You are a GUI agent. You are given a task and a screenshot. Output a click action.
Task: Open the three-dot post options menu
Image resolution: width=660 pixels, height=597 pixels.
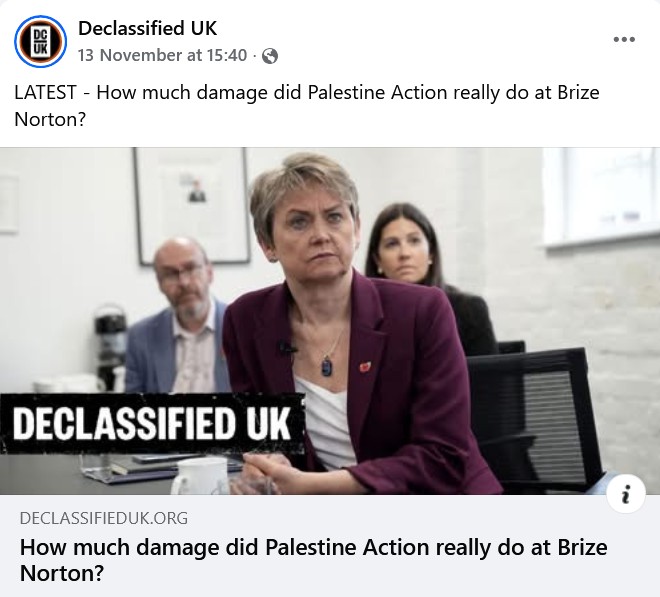point(624,40)
